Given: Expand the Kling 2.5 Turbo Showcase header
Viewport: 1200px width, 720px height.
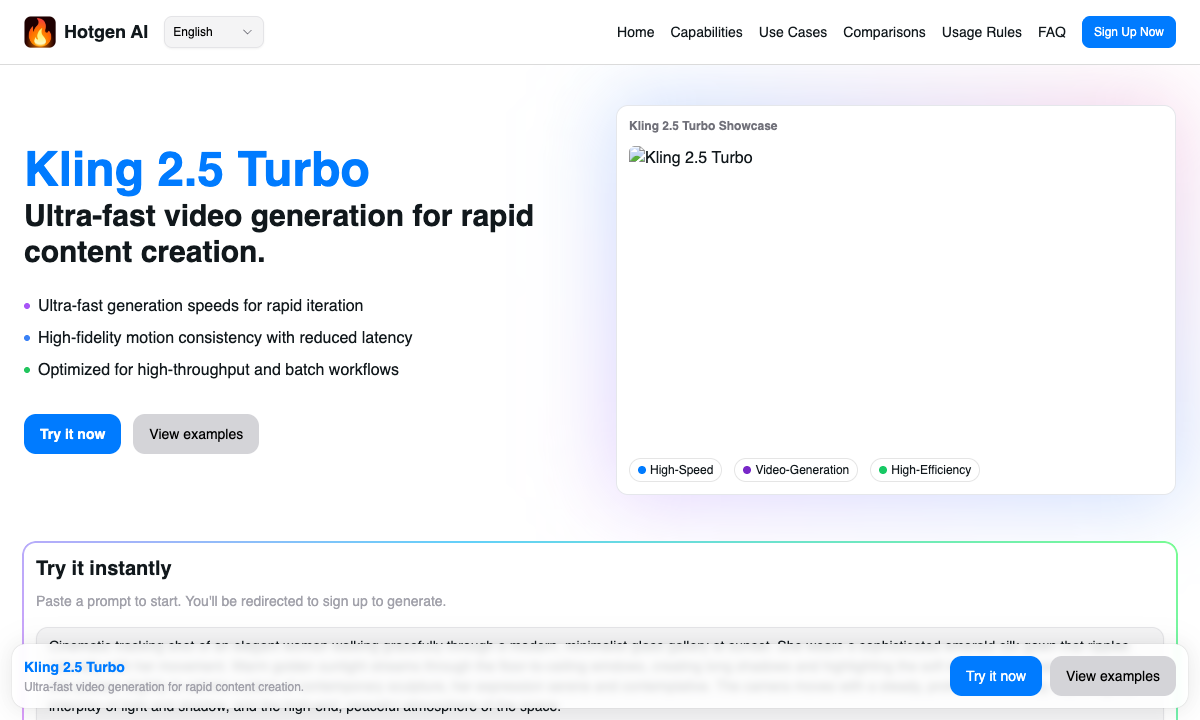Looking at the screenshot, I should (x=703, y=126).
